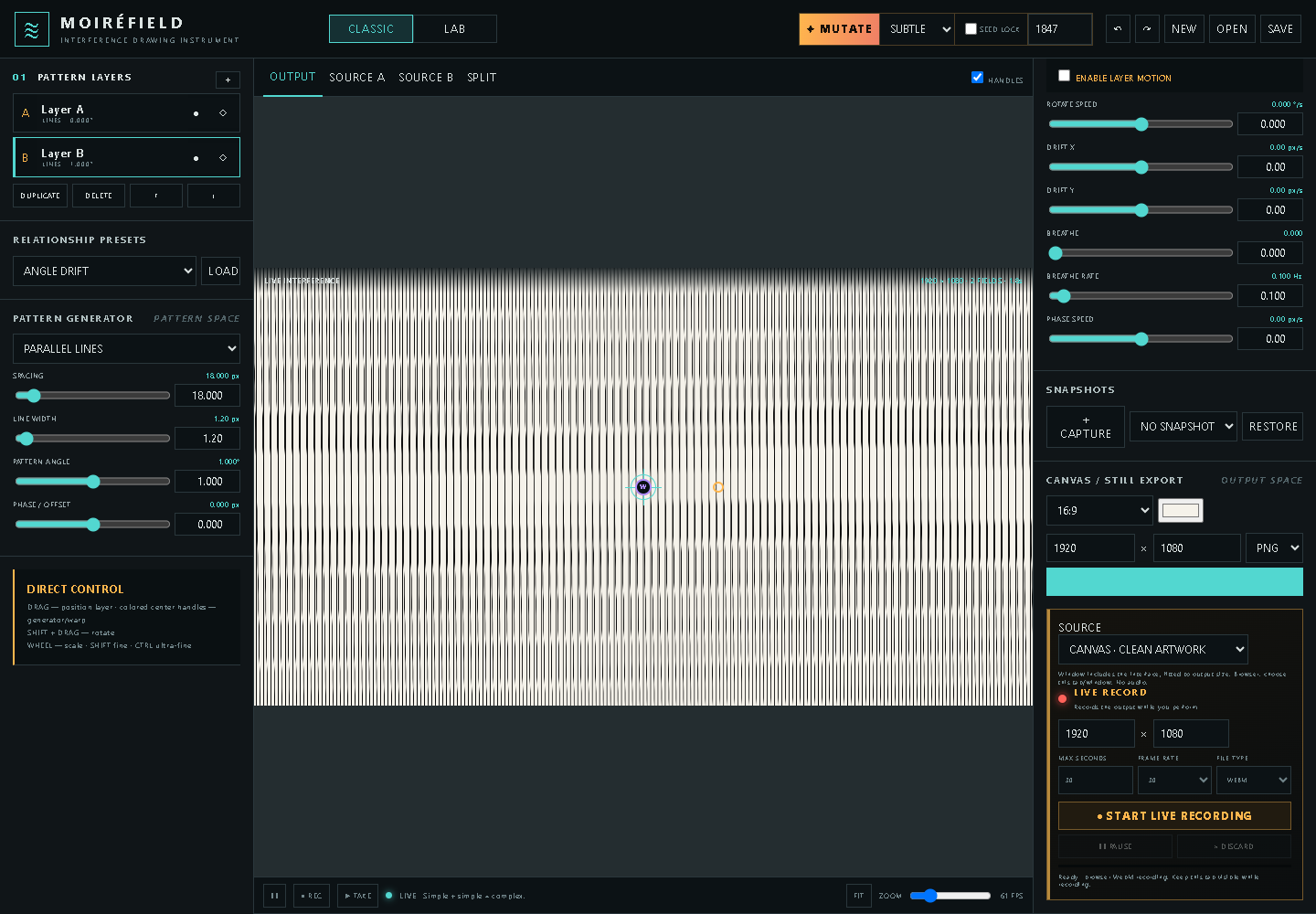
Task: Select Layer B row
Action: [x=126, y=157]
